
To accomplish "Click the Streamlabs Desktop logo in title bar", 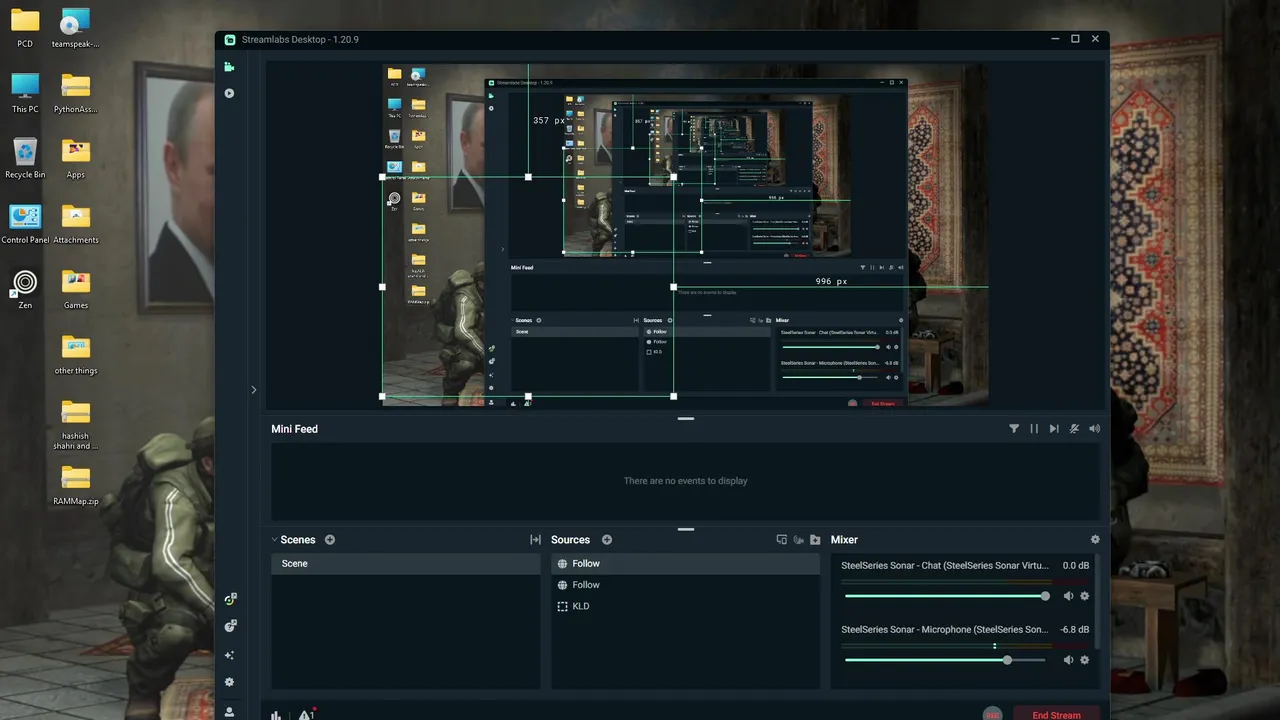I will pos(230,39).
